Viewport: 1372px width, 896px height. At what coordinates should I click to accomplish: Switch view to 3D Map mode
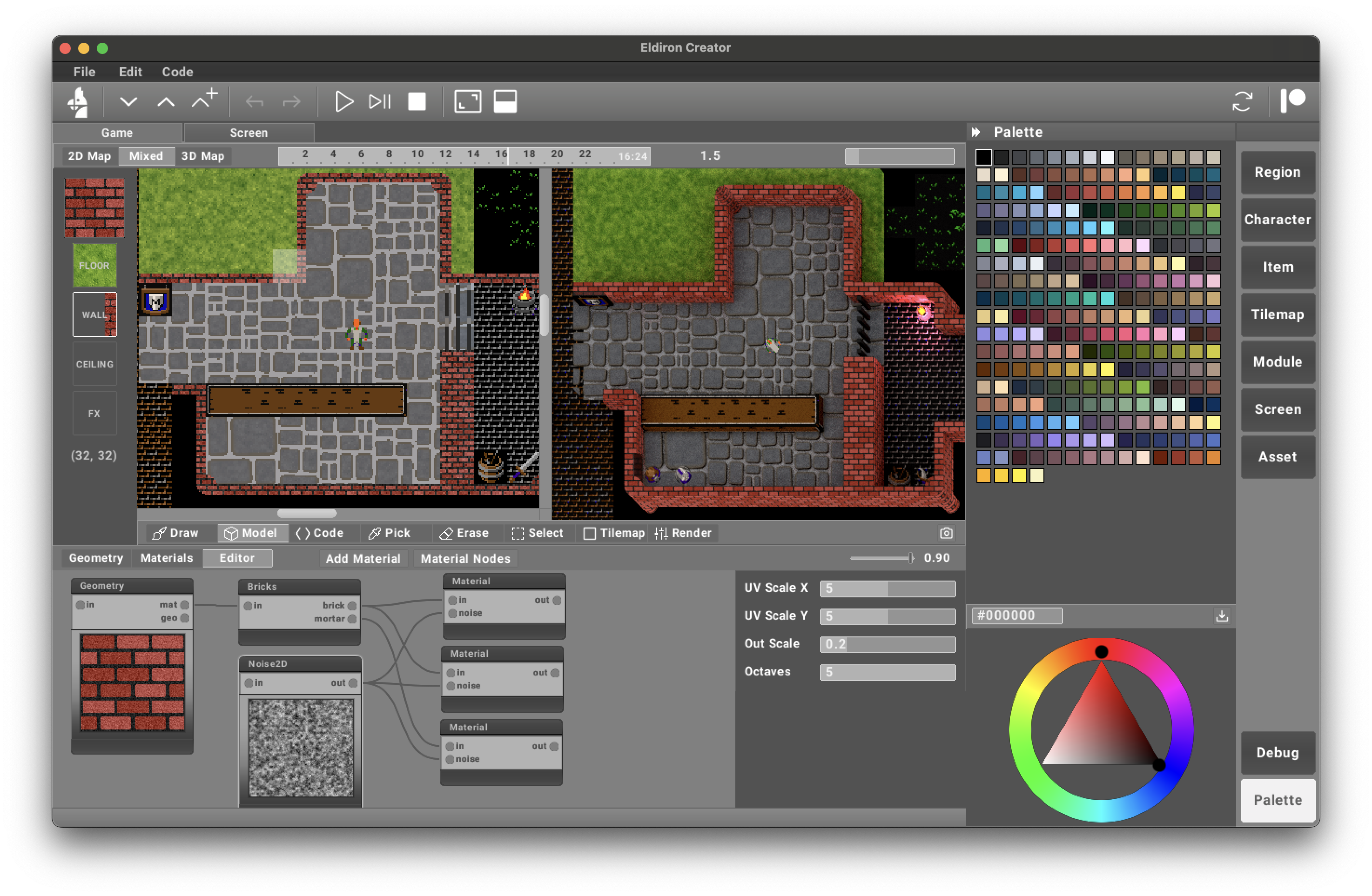click(x=202, y=156)
